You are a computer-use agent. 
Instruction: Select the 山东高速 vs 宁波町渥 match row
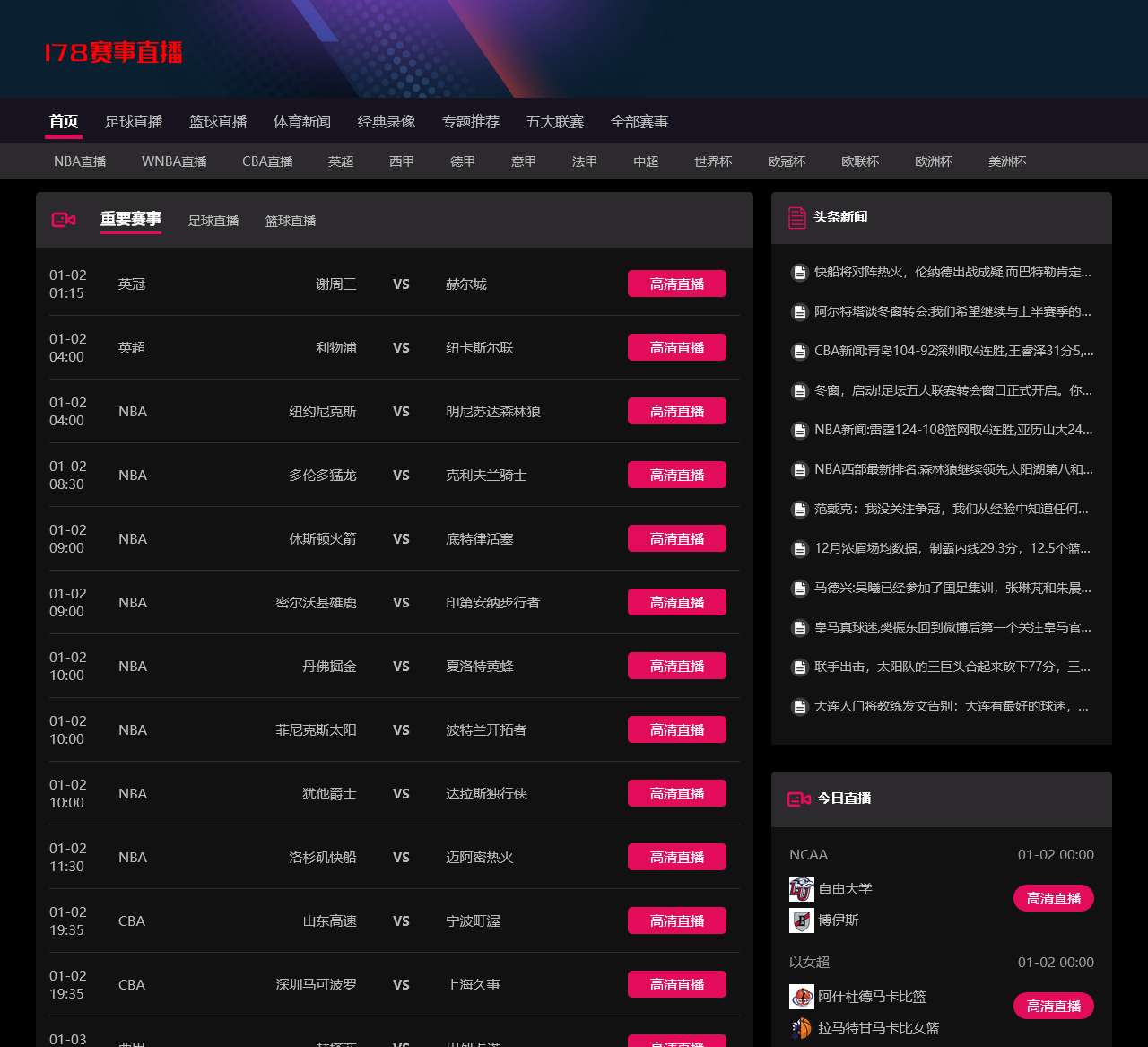pos(395,921)
